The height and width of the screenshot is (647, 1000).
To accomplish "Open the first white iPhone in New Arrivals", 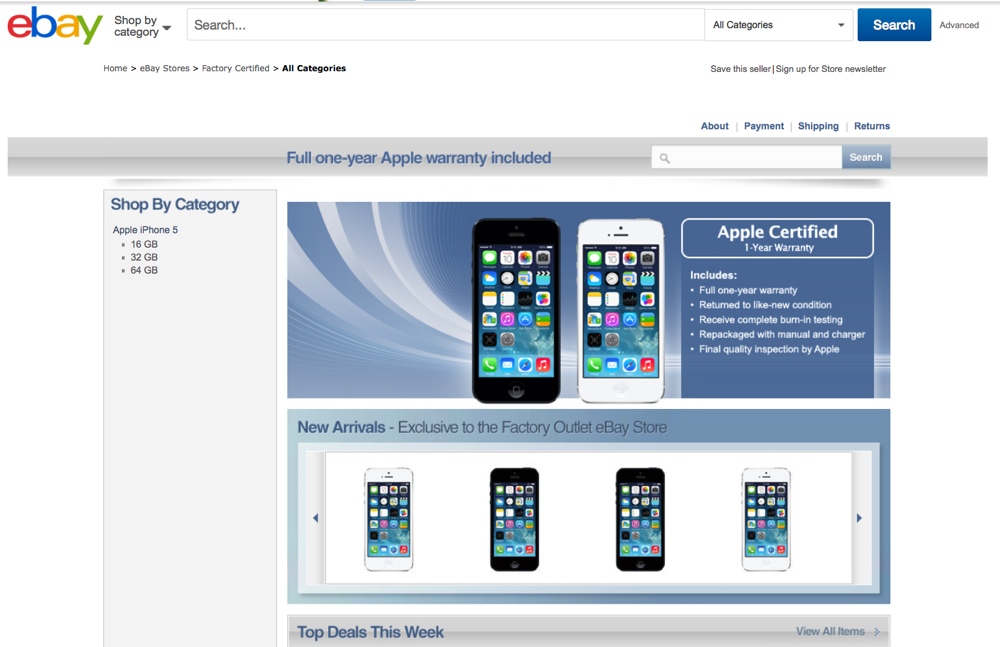I will tap(388, 519).
